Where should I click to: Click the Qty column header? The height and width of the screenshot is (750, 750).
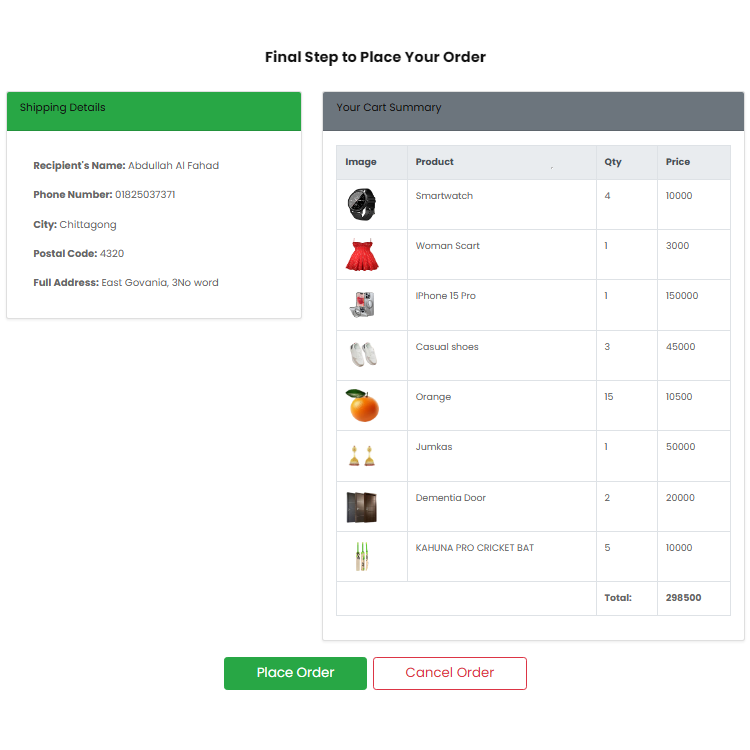coord(613,162)
